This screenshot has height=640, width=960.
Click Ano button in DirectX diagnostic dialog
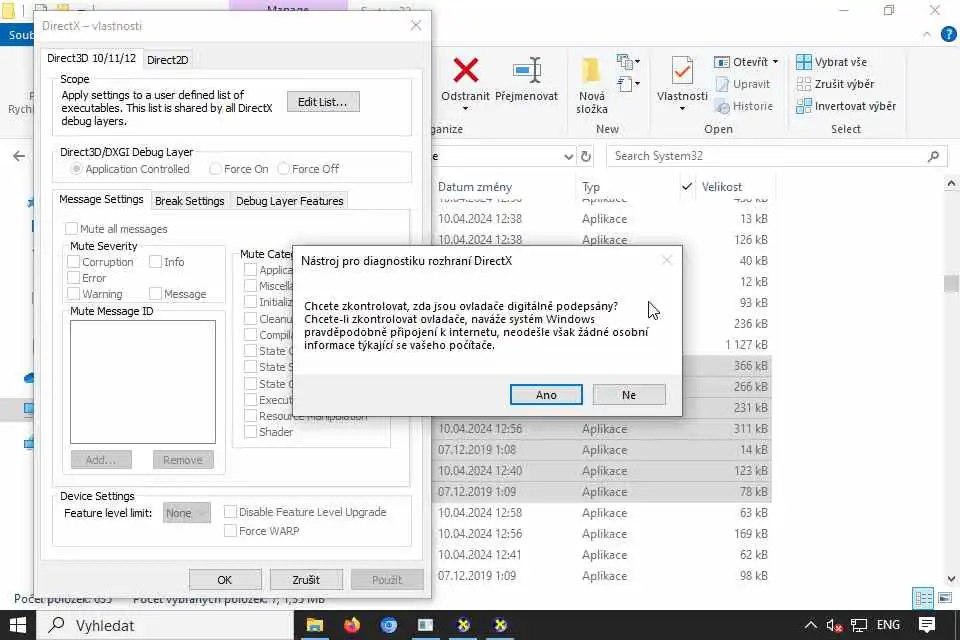[546, 395]
